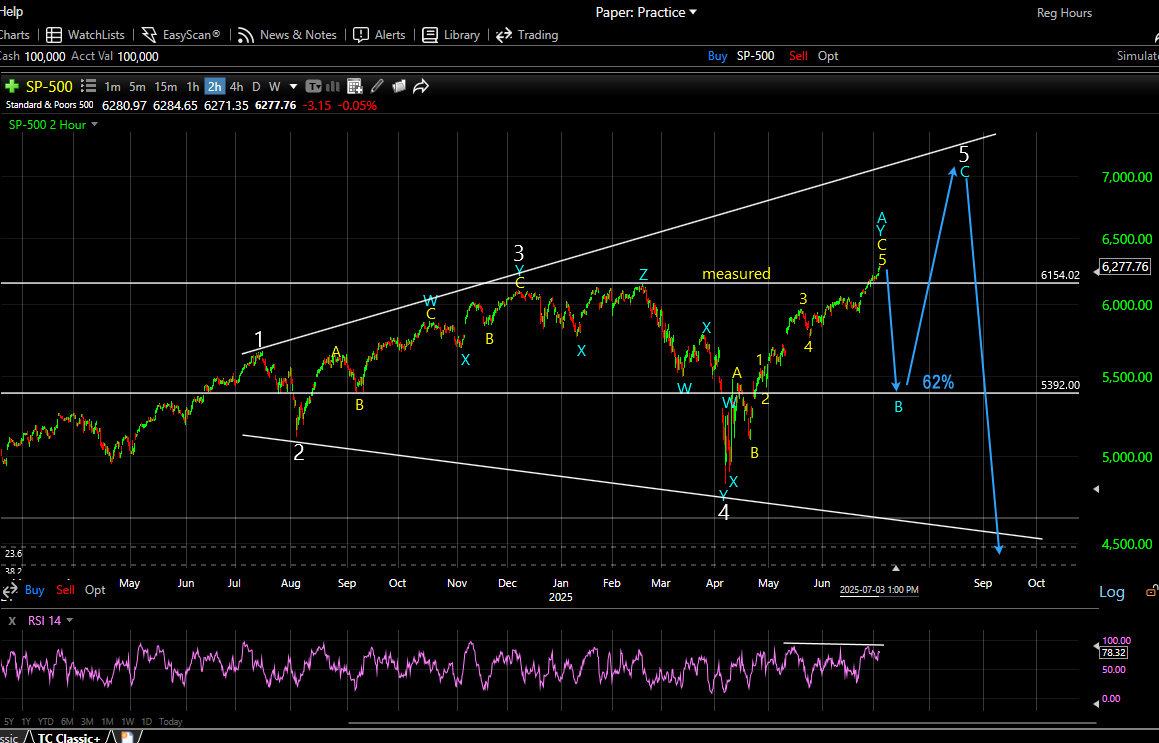
Task: Click the orange lock icon beside Log
Action: (x=1152, y=591)
